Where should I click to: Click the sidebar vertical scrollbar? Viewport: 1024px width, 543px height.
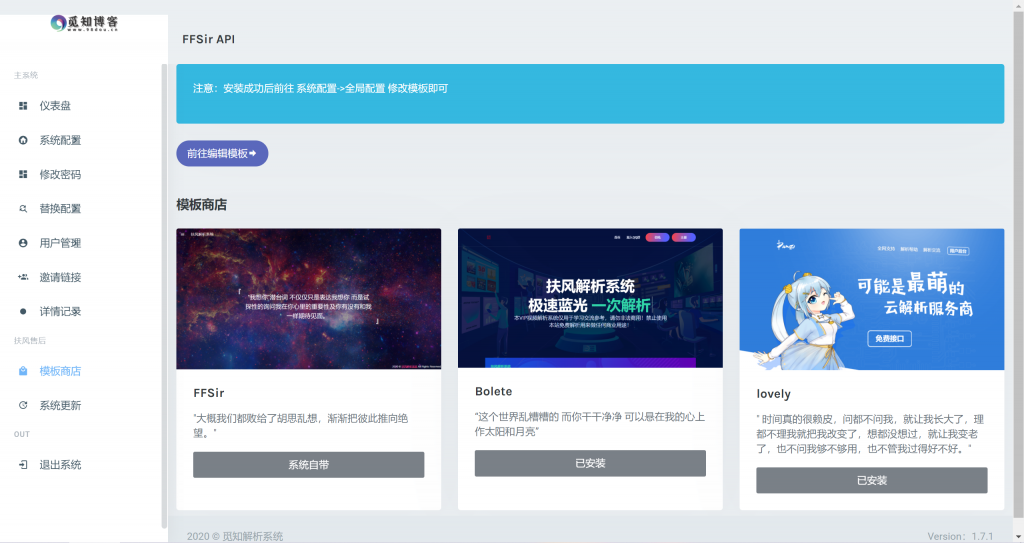tap(164, 295)
